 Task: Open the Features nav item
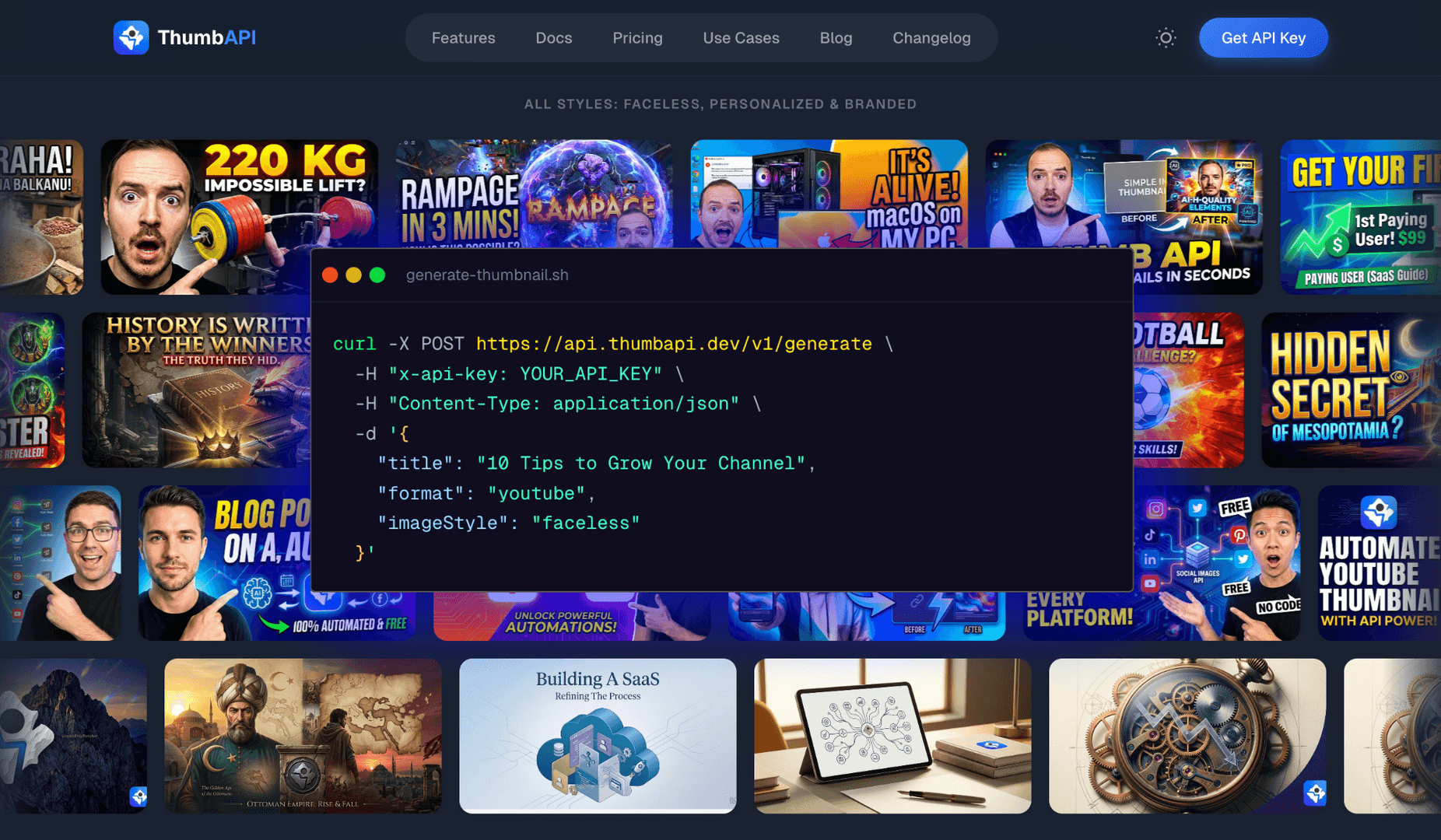(x=463, y=38)
